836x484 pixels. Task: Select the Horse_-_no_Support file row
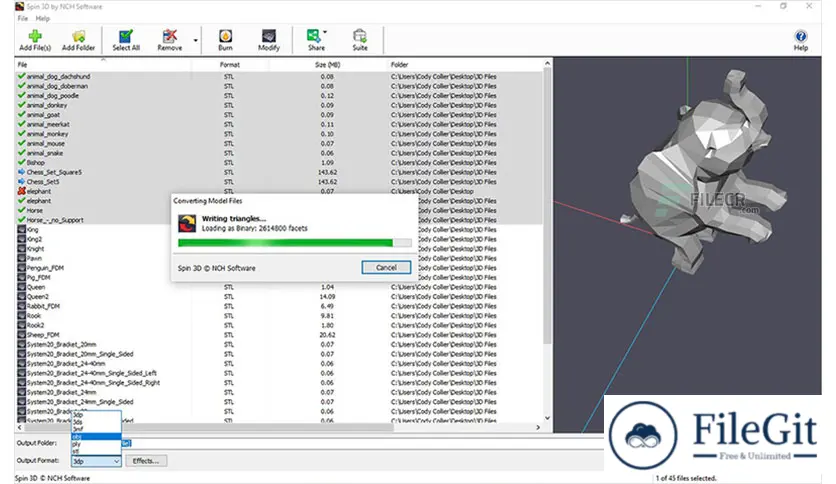click(279, 220)
